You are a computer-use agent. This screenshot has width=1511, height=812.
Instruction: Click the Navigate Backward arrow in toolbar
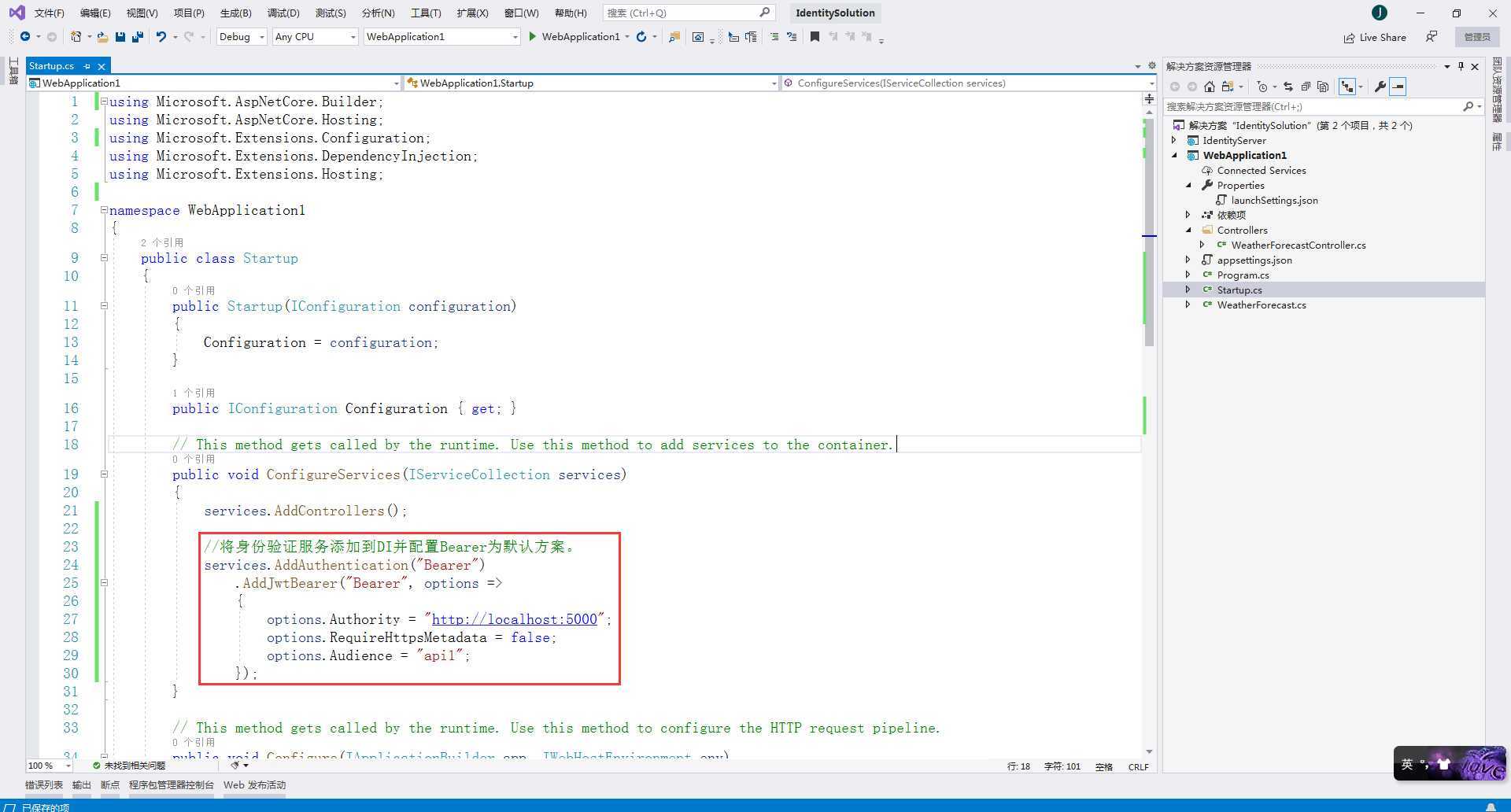pyautogui.click(x=25, y=37)
